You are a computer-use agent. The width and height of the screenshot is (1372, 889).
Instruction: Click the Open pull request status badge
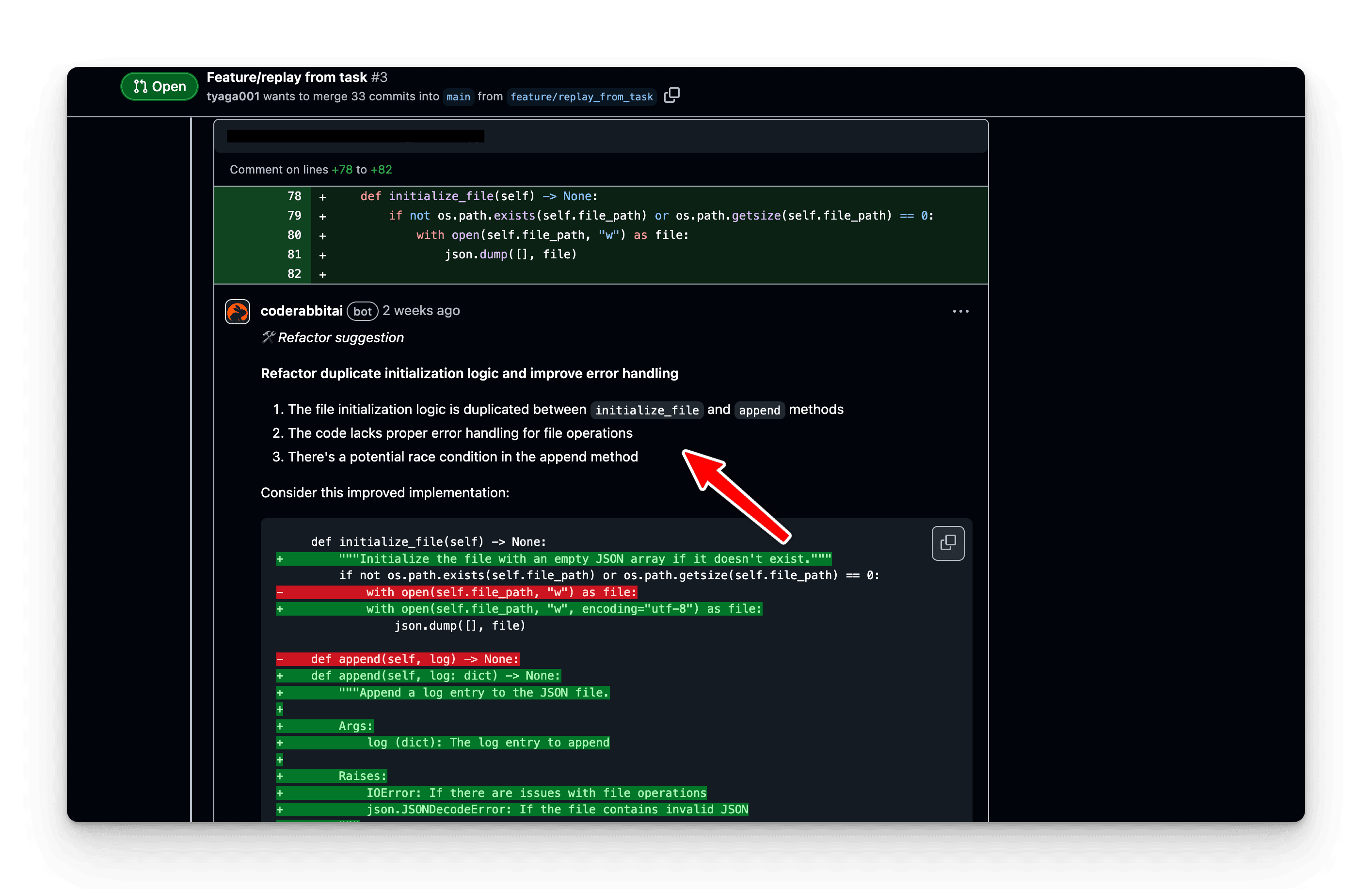pyautogui.click(x=159, y=86)
